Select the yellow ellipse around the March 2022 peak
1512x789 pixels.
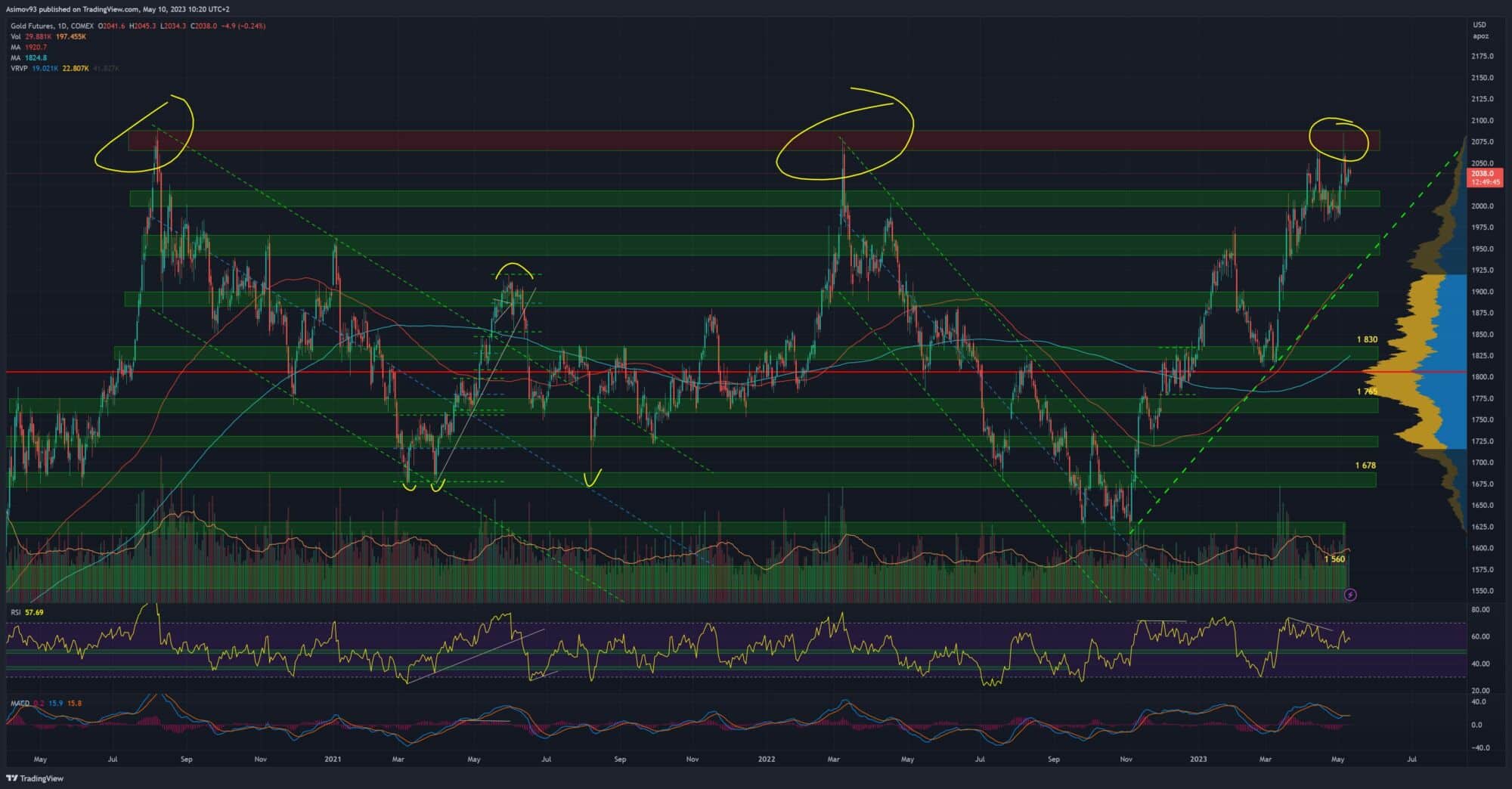pos(845,134)
